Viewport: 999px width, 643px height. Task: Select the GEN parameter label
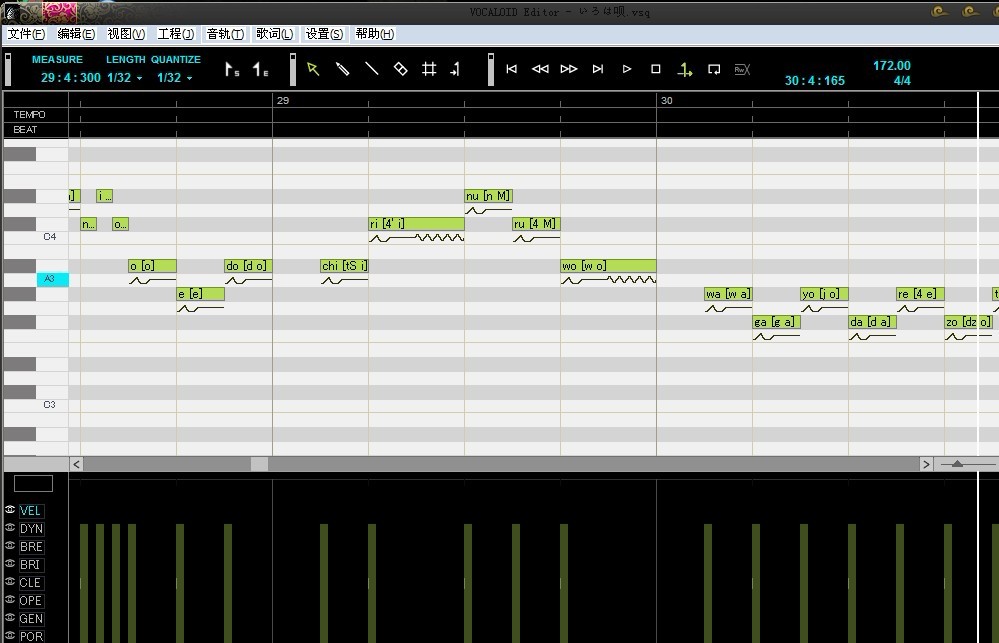pyautogui.click(x=31, y=618)
